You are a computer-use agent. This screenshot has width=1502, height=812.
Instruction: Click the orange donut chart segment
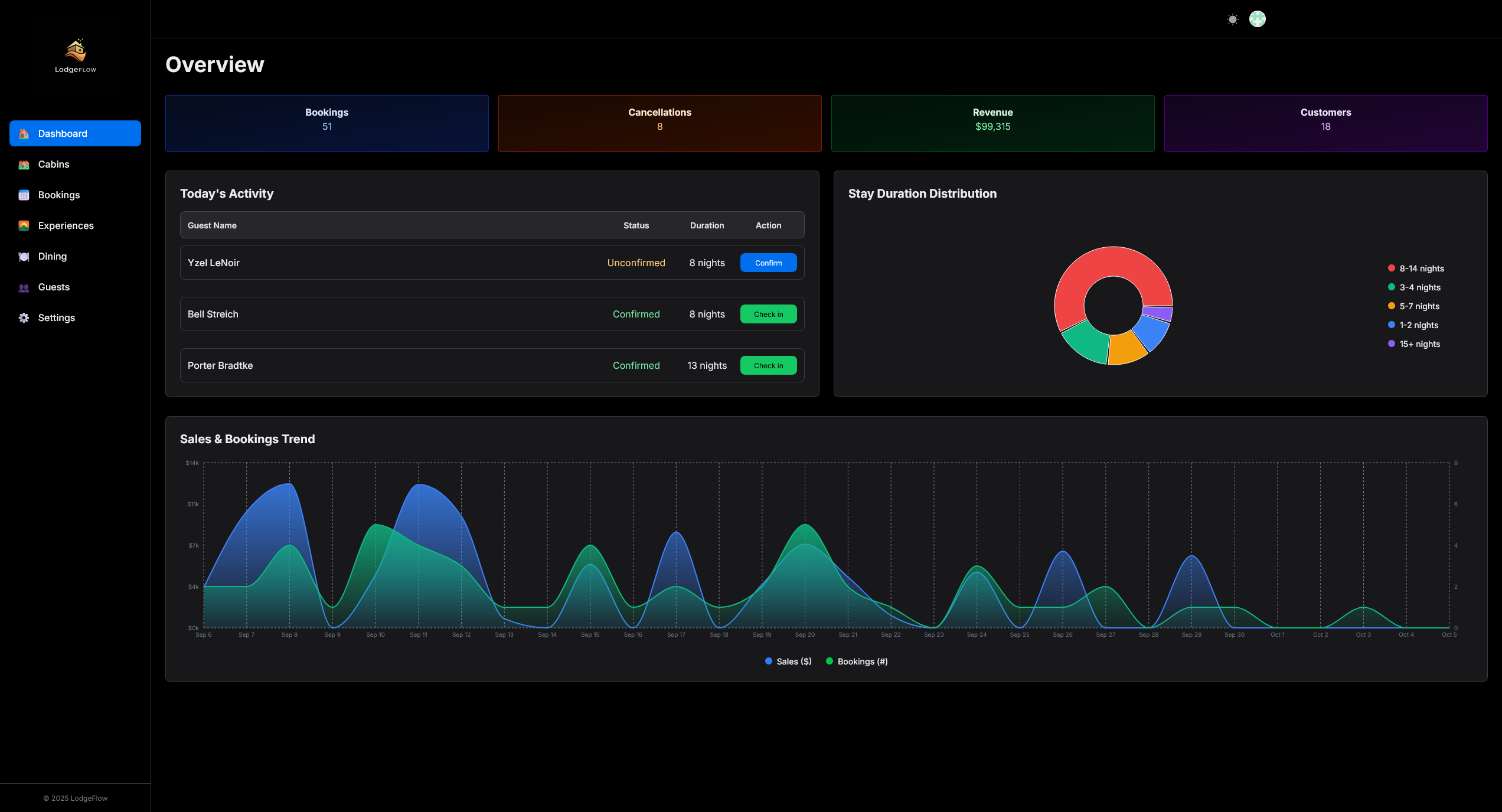(x=1126, y=349)
